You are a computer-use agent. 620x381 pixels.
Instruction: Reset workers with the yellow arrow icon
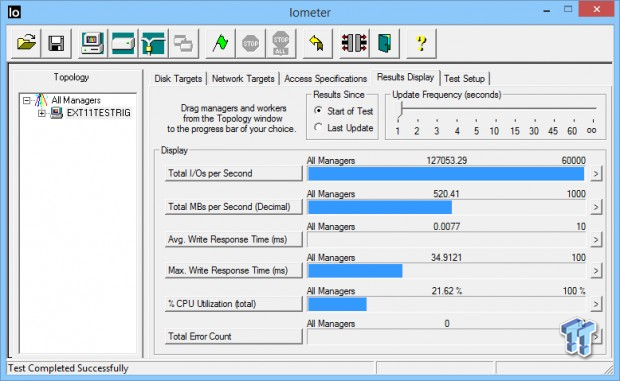(317, 43)
